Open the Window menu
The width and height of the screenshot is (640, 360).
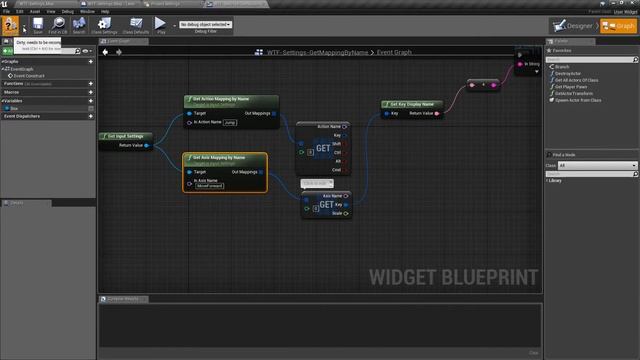coord(87,11)
